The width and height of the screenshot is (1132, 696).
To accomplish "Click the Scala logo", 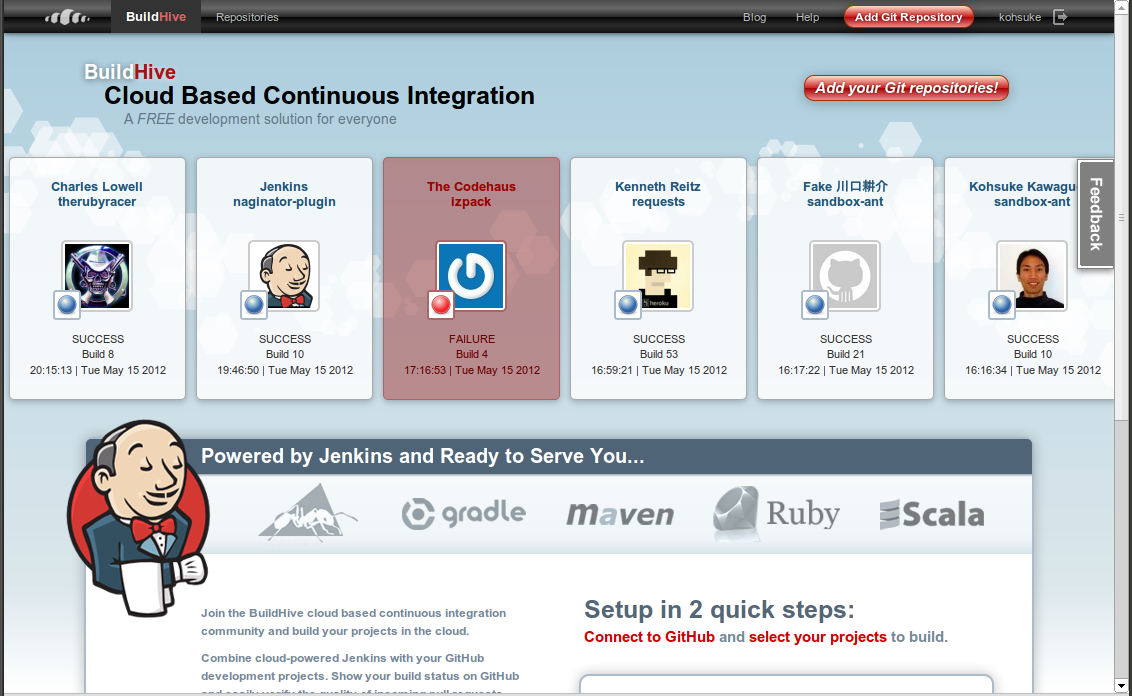I will click(x=932, y=514).
